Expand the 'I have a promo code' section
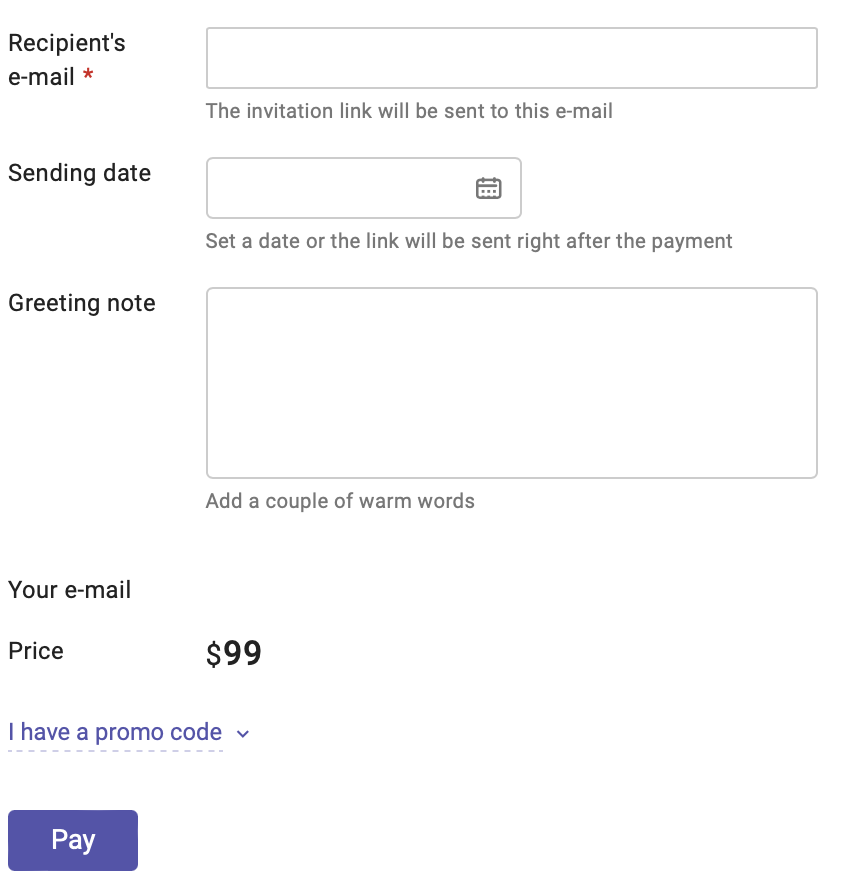This screenshot has width=850, height=886. [x=115, y=732]
